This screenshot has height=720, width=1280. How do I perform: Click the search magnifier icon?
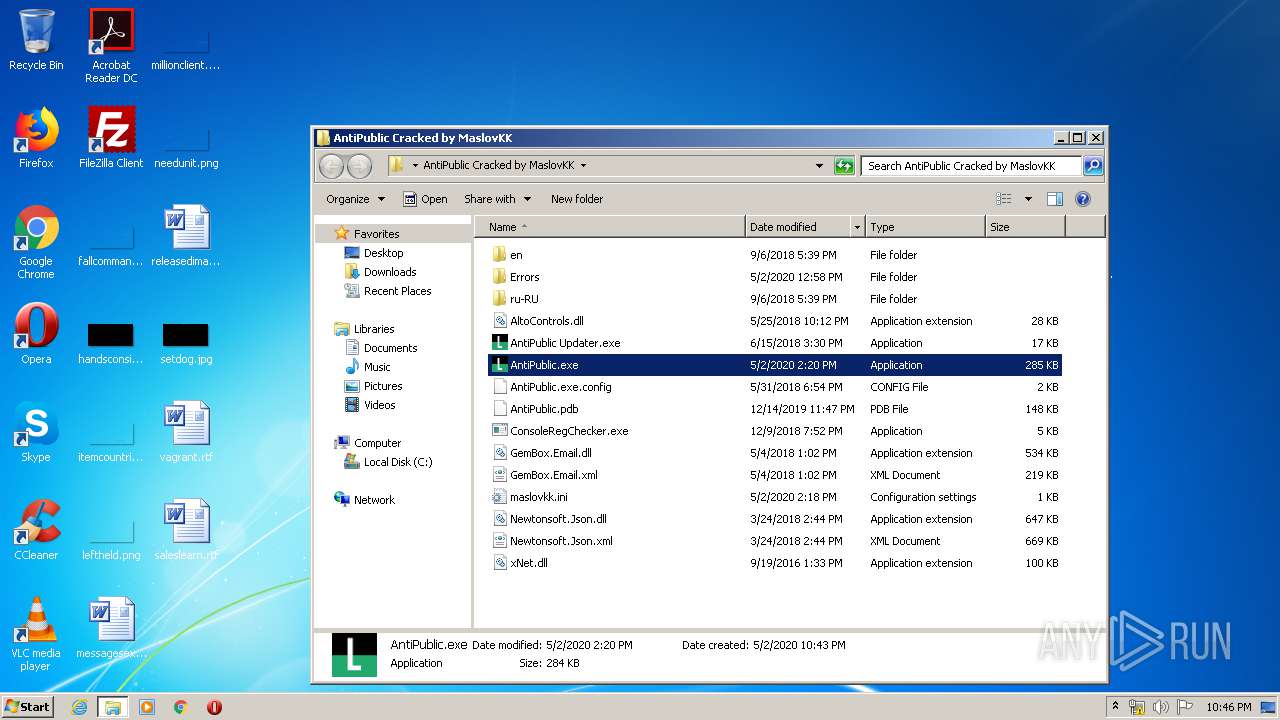tap(1092, 166)
